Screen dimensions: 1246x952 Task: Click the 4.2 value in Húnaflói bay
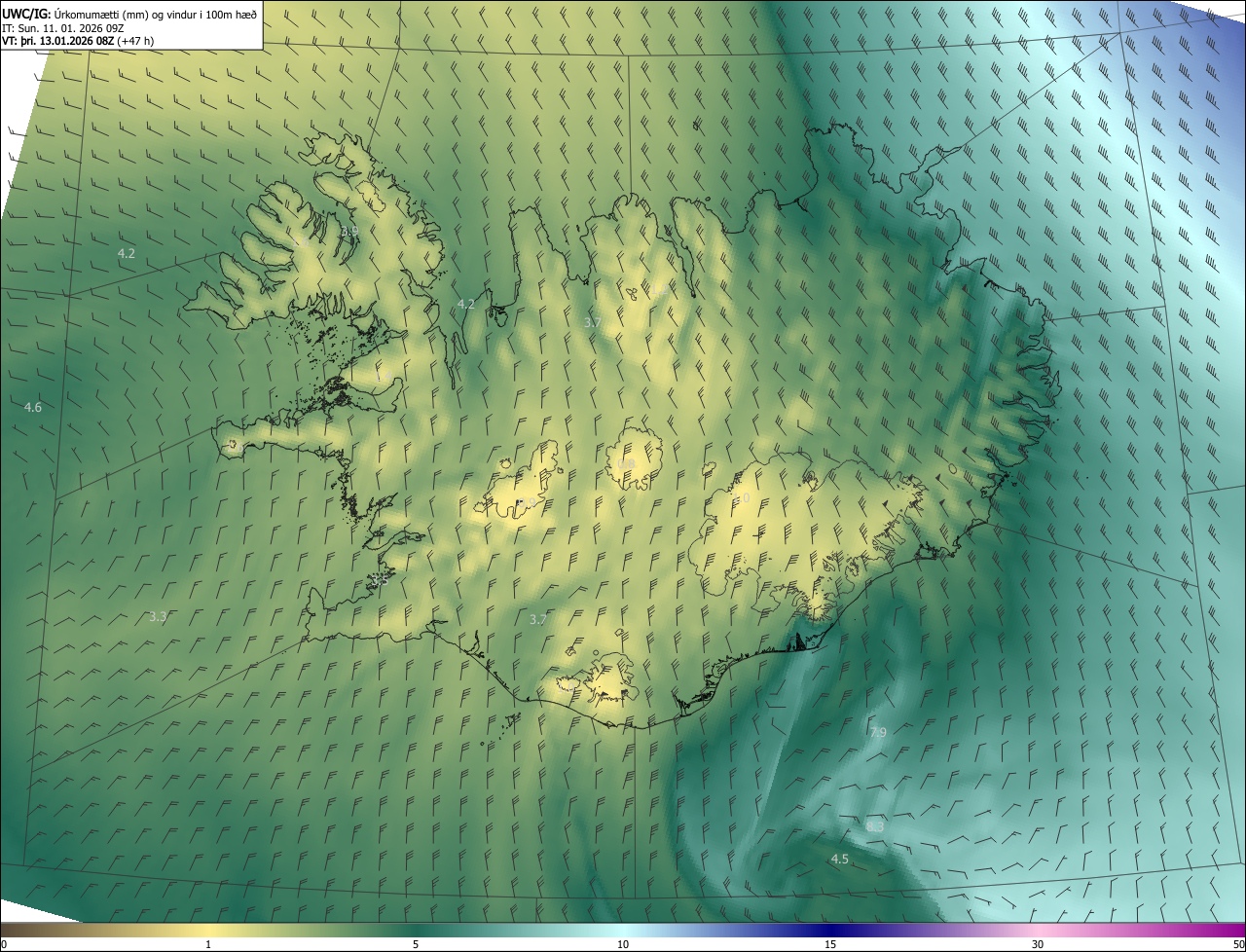click(x=466, y=304)
